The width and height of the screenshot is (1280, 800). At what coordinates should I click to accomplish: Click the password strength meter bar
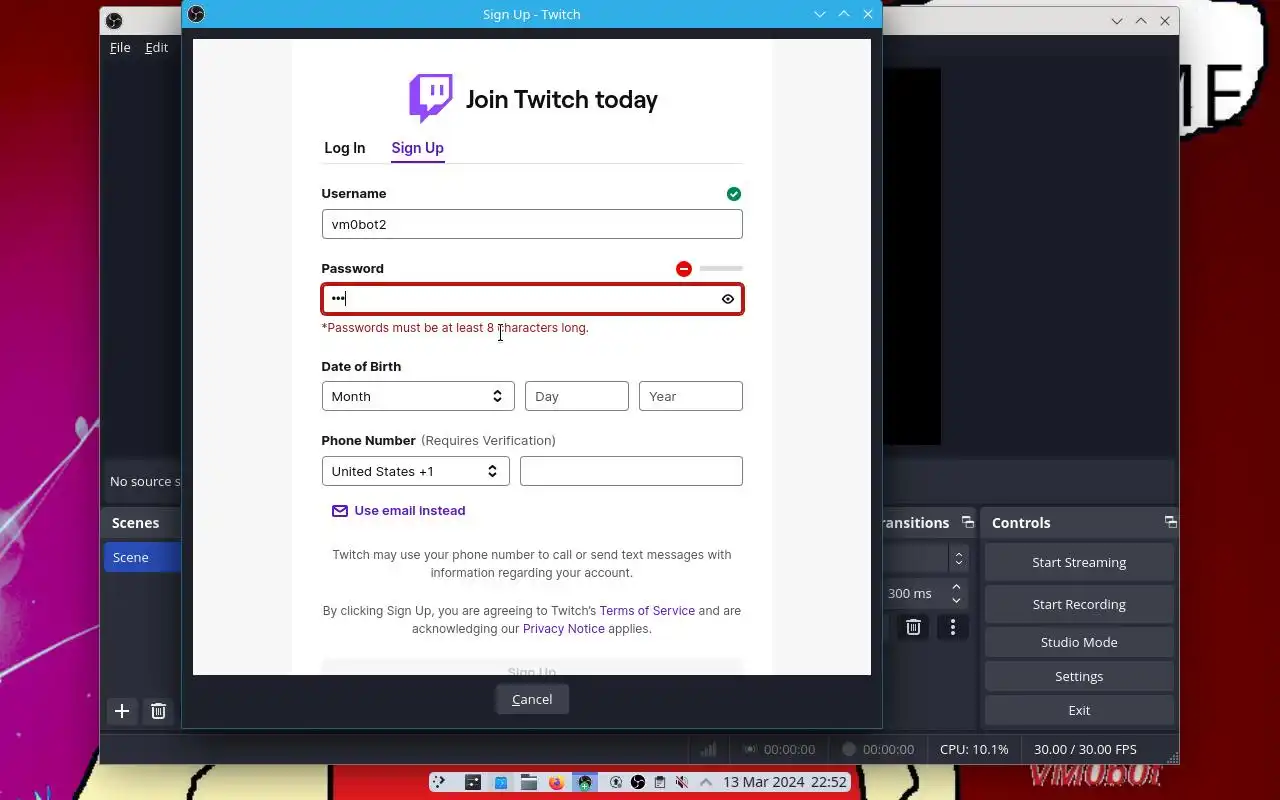[721, 269]
